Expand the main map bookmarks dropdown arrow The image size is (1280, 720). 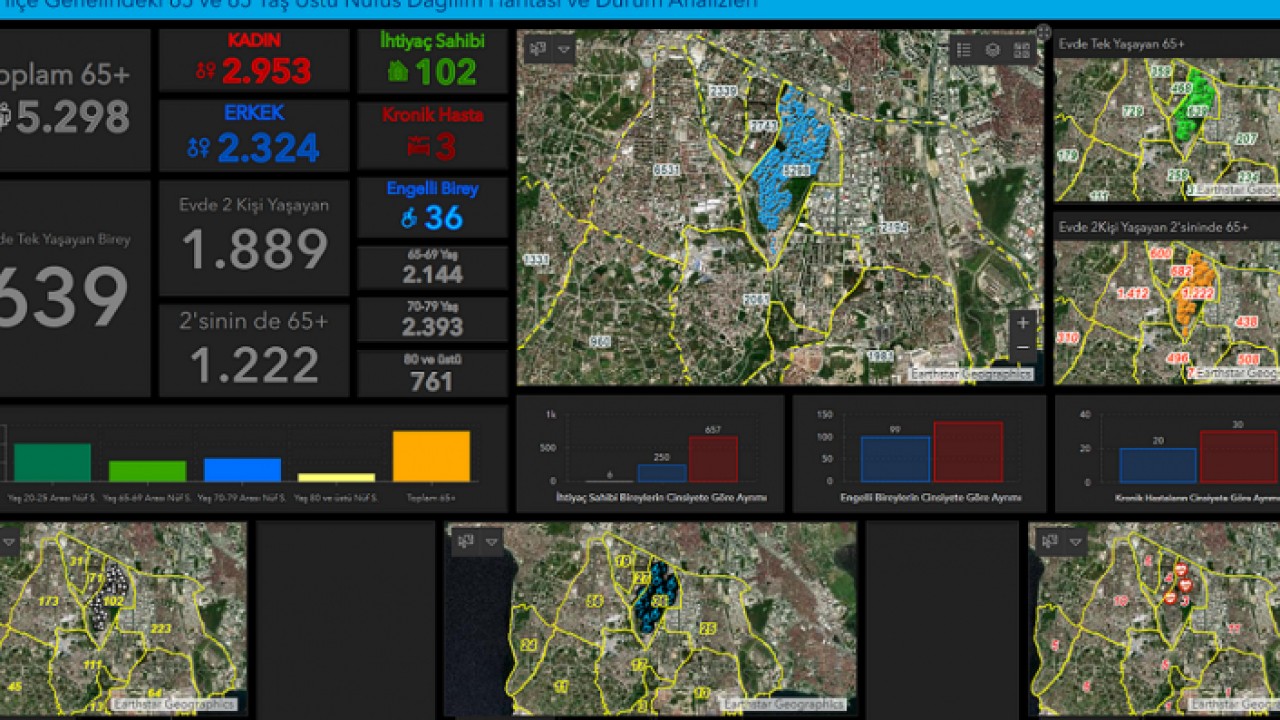coord(564,49)
